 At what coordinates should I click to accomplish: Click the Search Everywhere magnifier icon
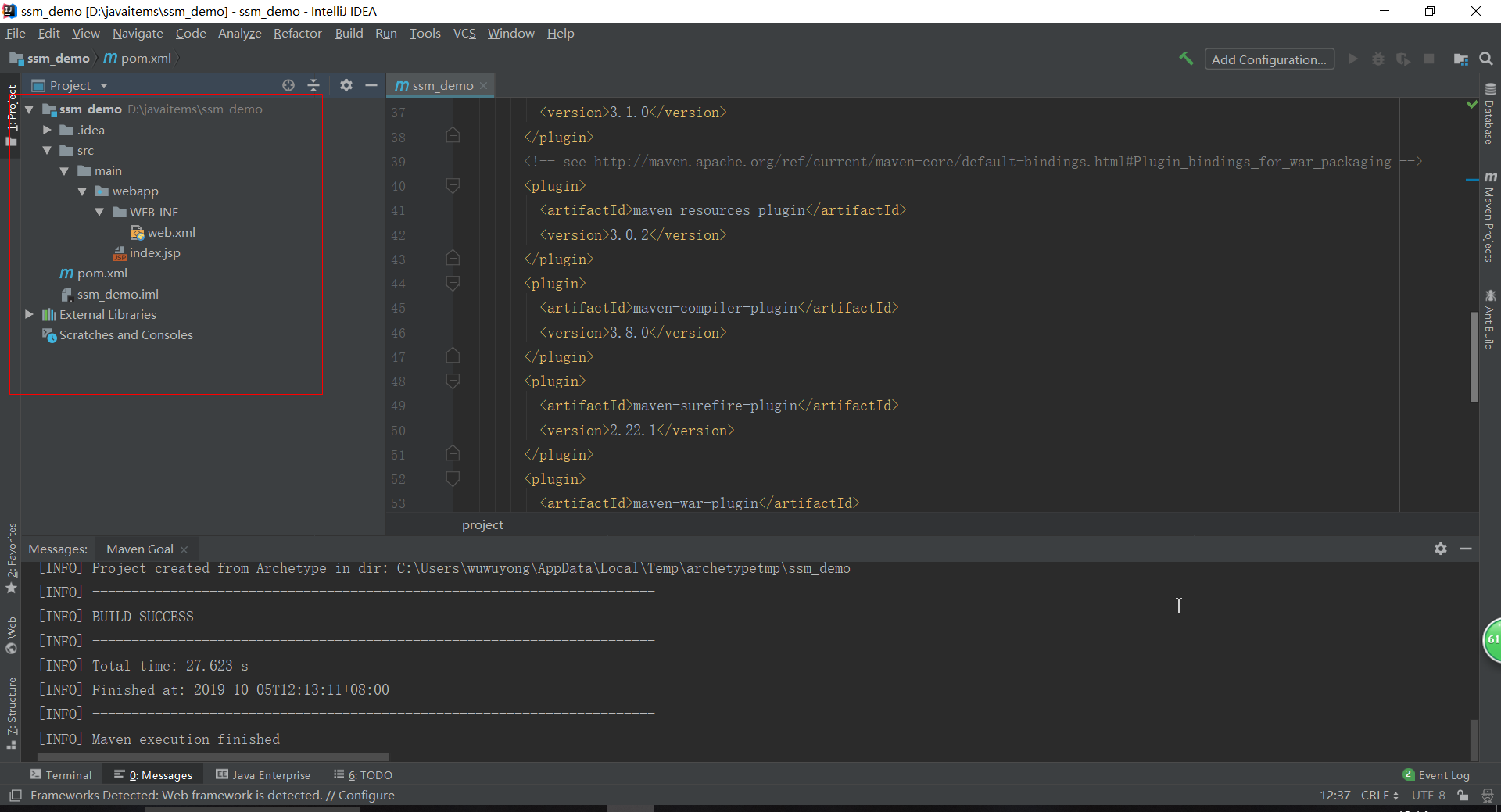click(1486, 59)
